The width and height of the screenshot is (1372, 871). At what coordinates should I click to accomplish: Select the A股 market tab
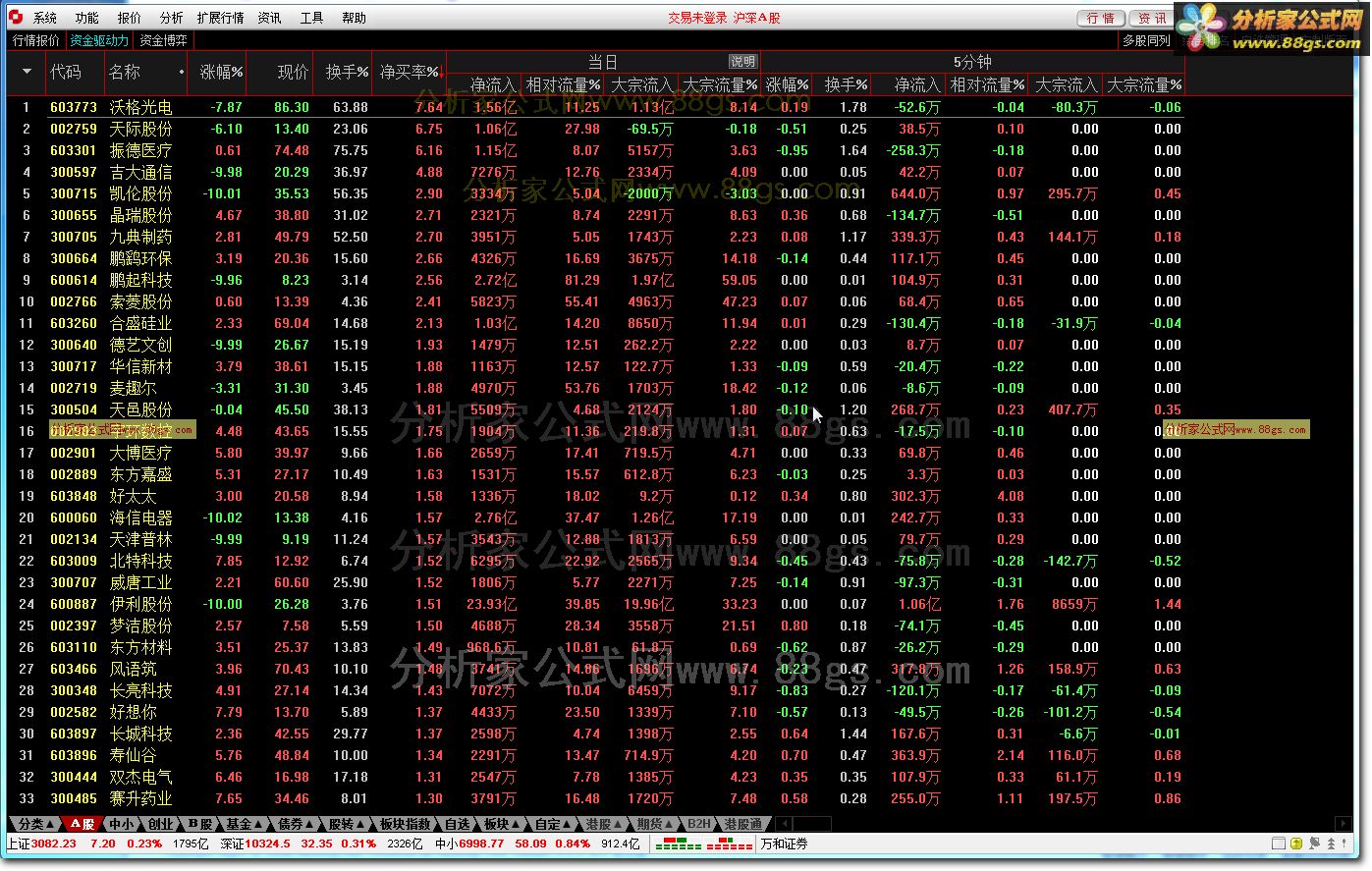[82, 824]
